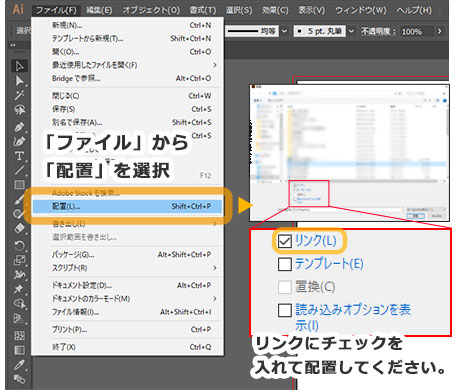
Task: Select the Eyedropper tool
Action: 19,365
